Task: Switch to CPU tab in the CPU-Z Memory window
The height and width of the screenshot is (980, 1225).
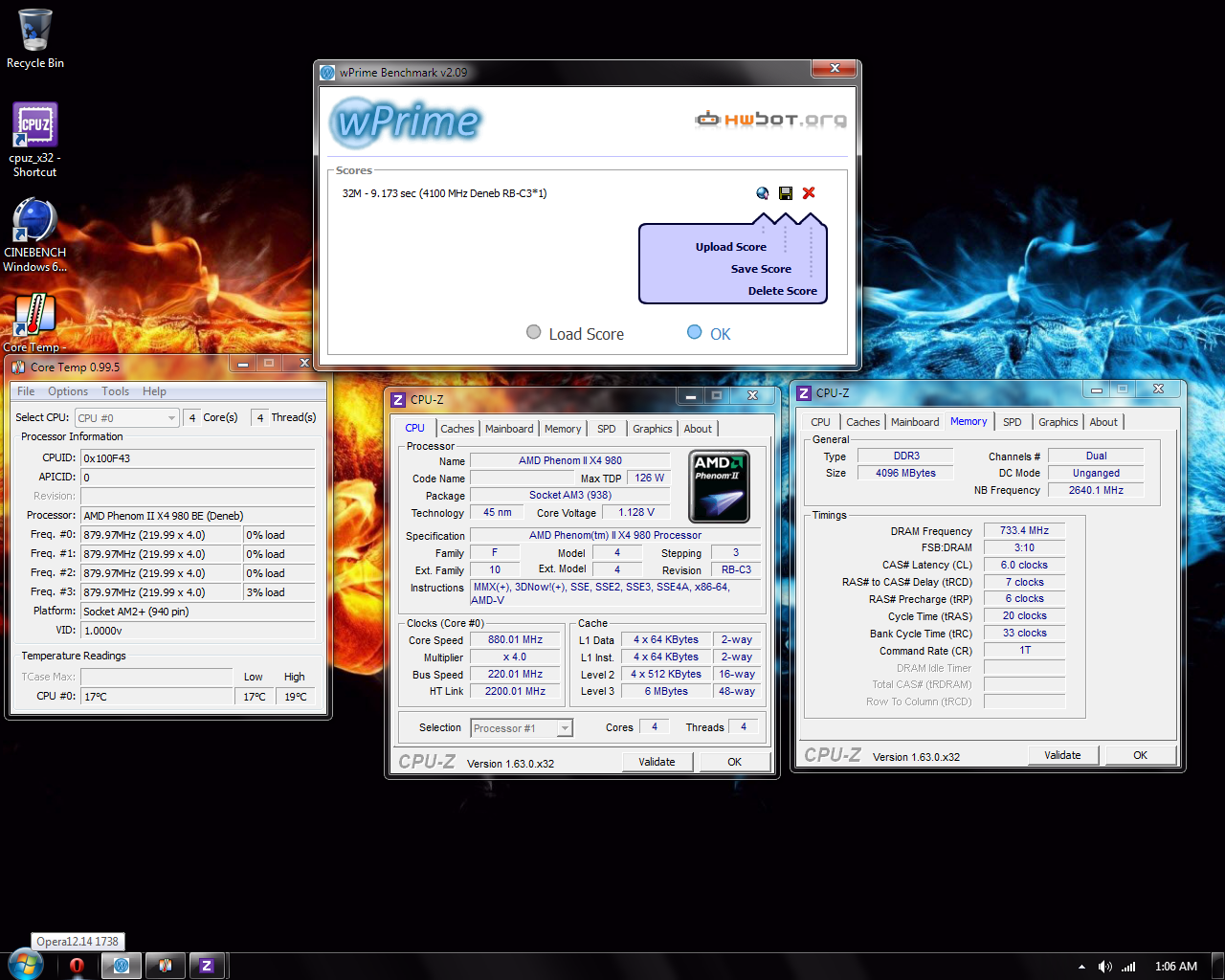Action: pos(821,422)
